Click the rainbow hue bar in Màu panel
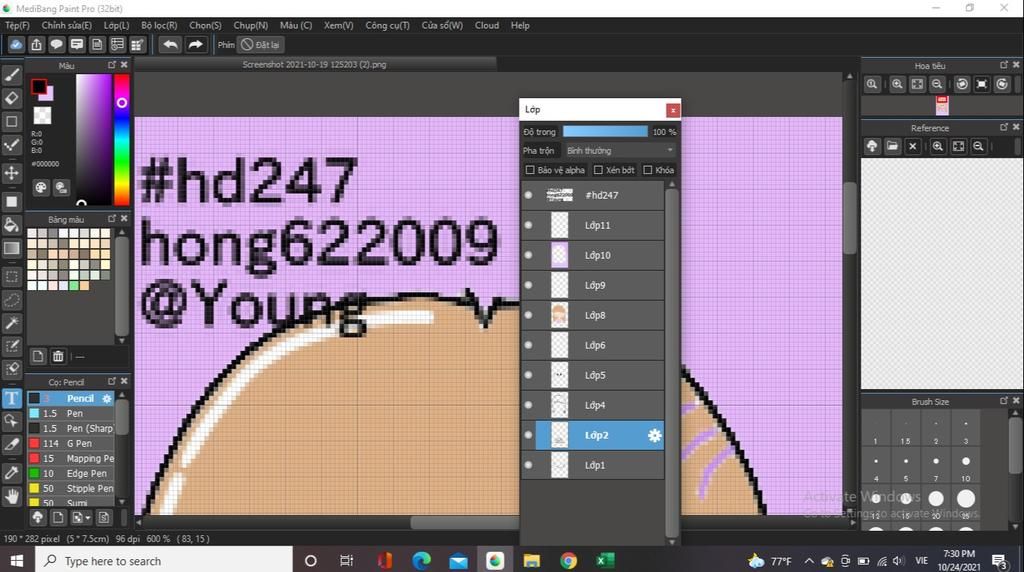 coord(121,140)
